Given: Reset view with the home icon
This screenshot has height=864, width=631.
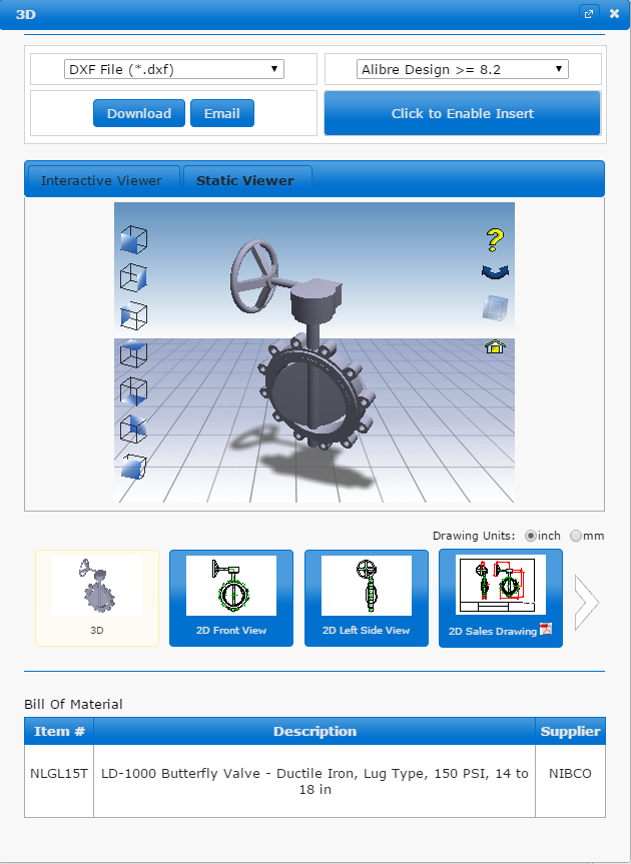Looking at the screenshot, I should point(494,347).
